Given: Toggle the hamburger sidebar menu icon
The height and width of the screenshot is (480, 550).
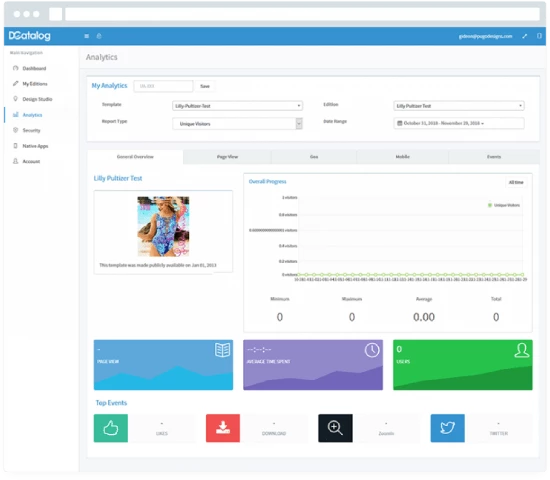Looking at the screenshot, I should (x=87, y=36).
